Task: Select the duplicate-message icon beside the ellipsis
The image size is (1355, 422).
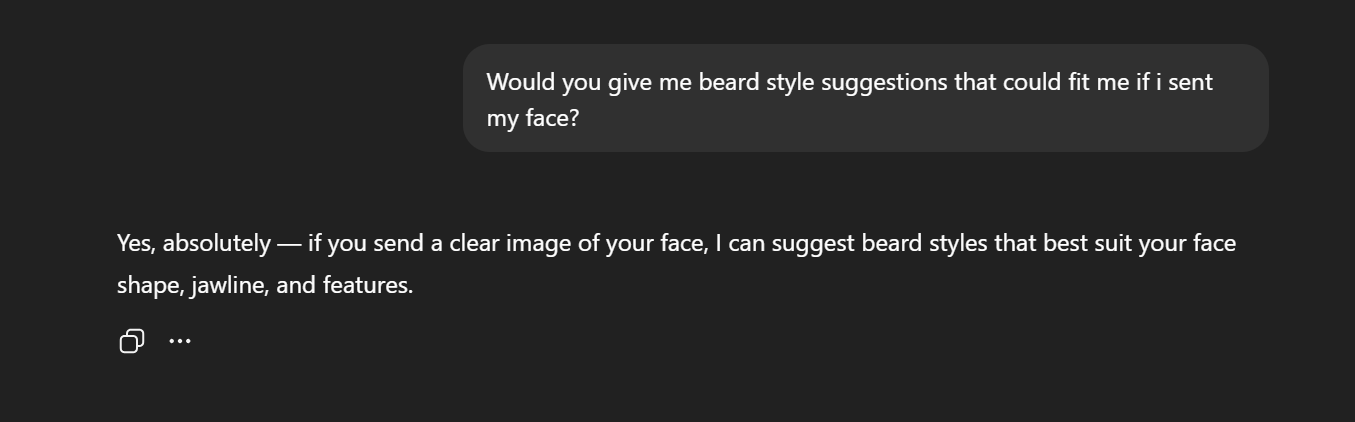Action: click(131, 341)
